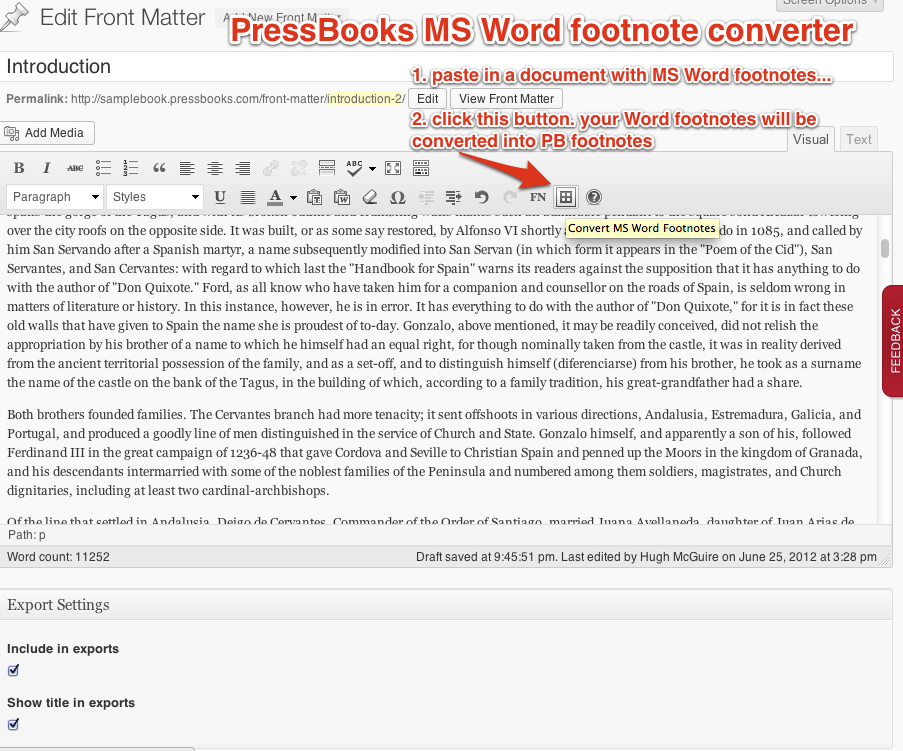Switch to the Text editor tab
Viewport: 903px width, 751px height.
coord(859,140)
